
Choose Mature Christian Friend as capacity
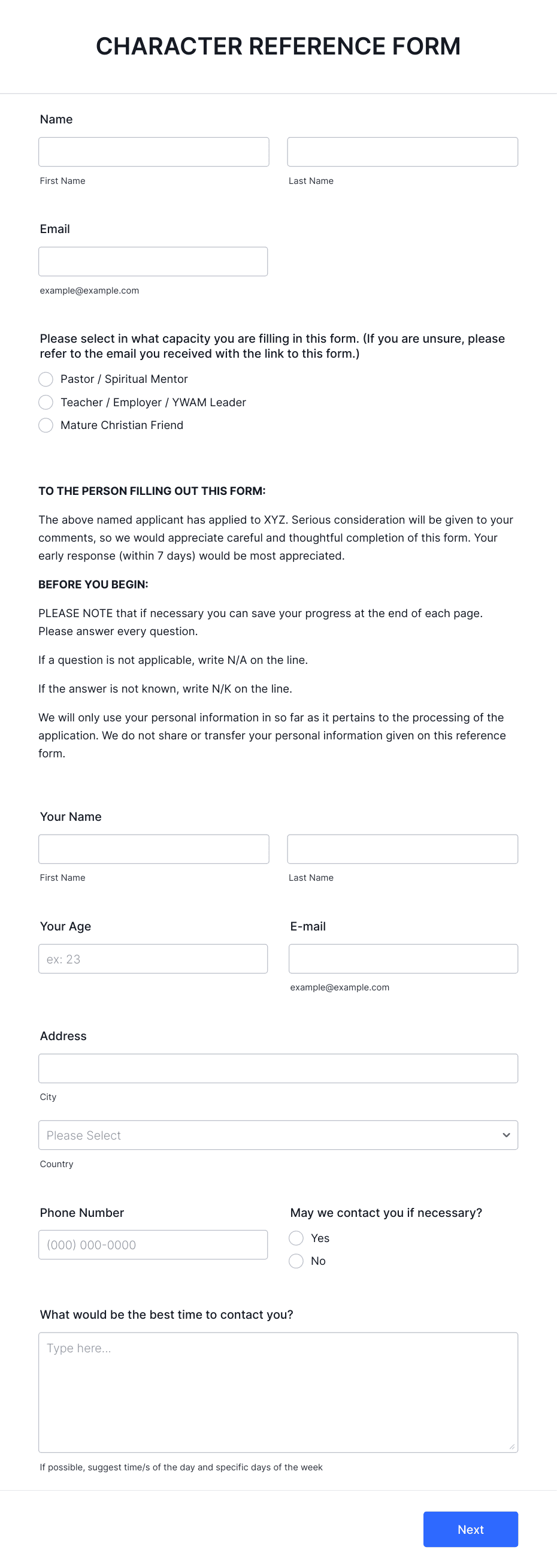[46, 425]
